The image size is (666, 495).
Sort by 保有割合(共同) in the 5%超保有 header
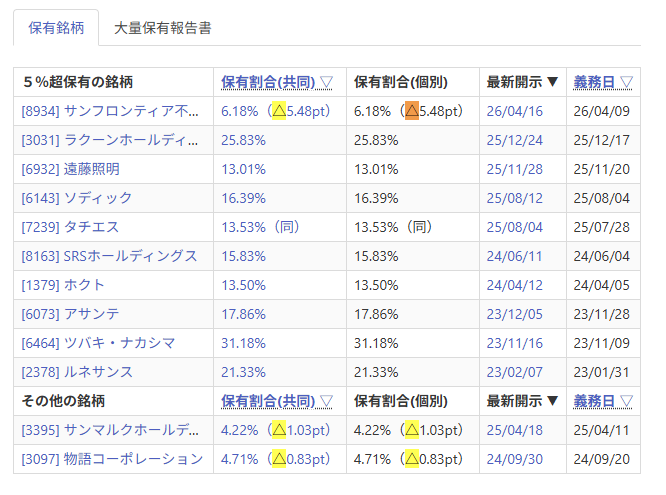point(277,82)
